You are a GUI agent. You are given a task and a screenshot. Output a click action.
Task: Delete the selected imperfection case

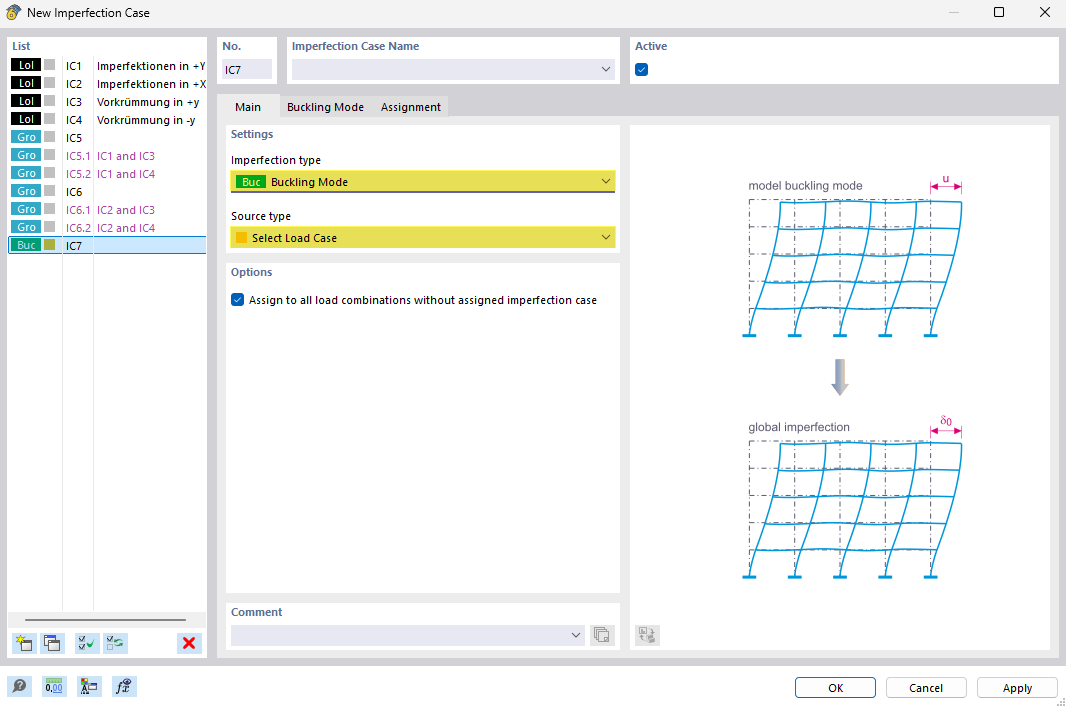[189, 643]
